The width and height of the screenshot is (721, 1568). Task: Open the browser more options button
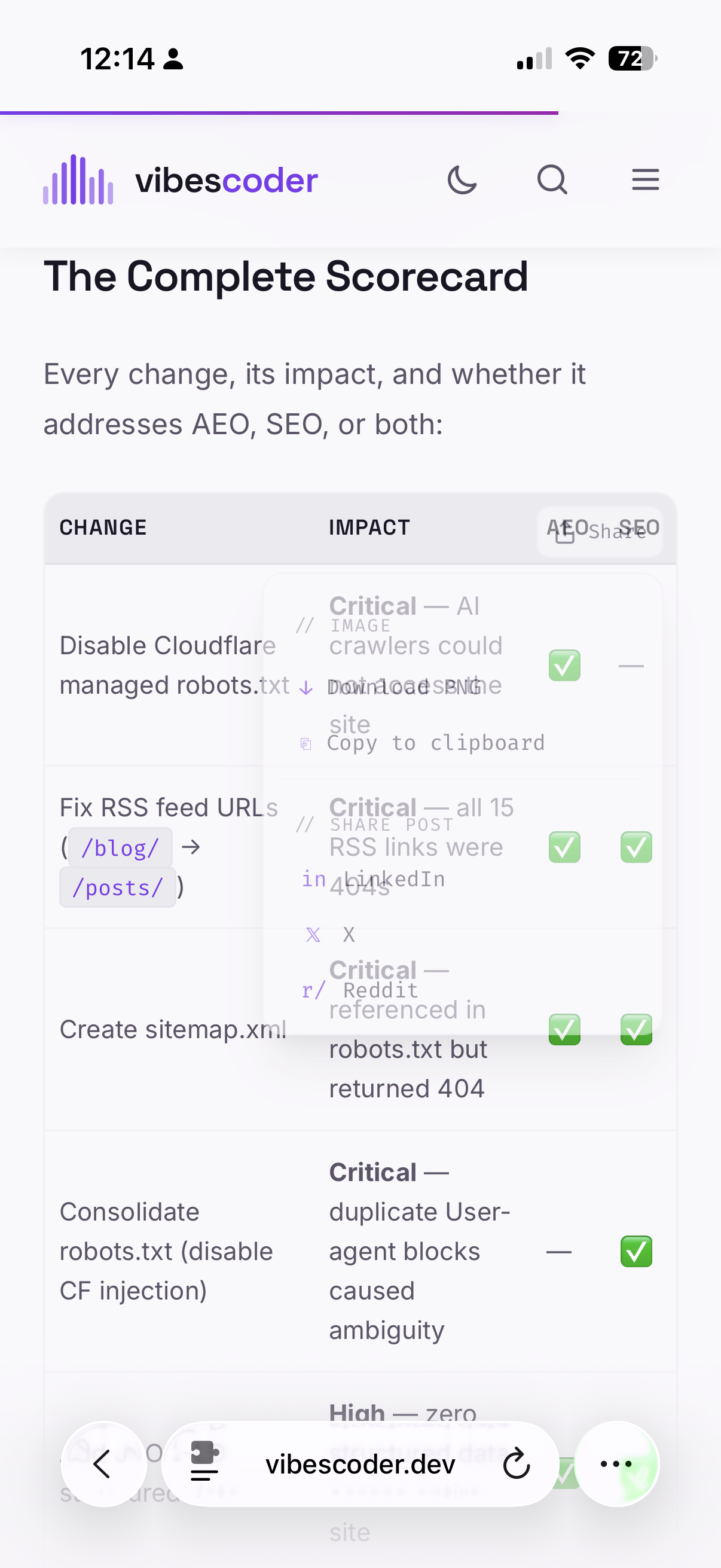click(616, 1464)
